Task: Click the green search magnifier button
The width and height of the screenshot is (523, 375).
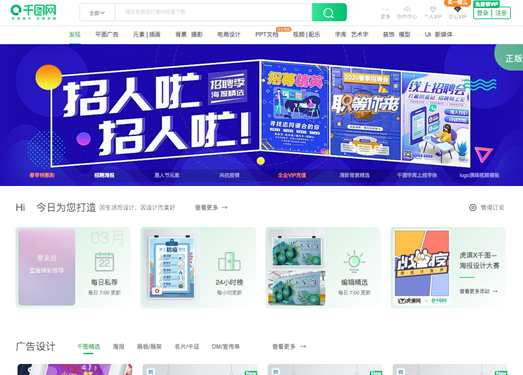Action: (x=329, y=13)
